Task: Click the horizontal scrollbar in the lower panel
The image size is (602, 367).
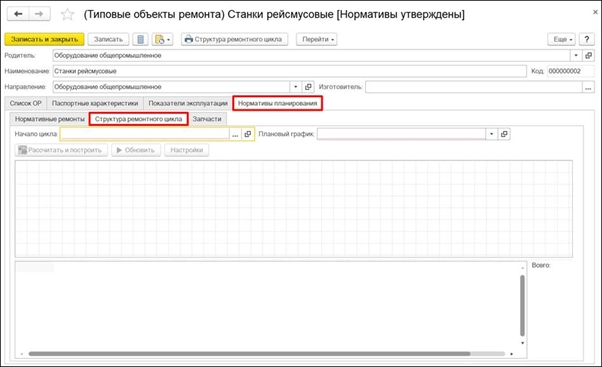Action: [250, 354]
